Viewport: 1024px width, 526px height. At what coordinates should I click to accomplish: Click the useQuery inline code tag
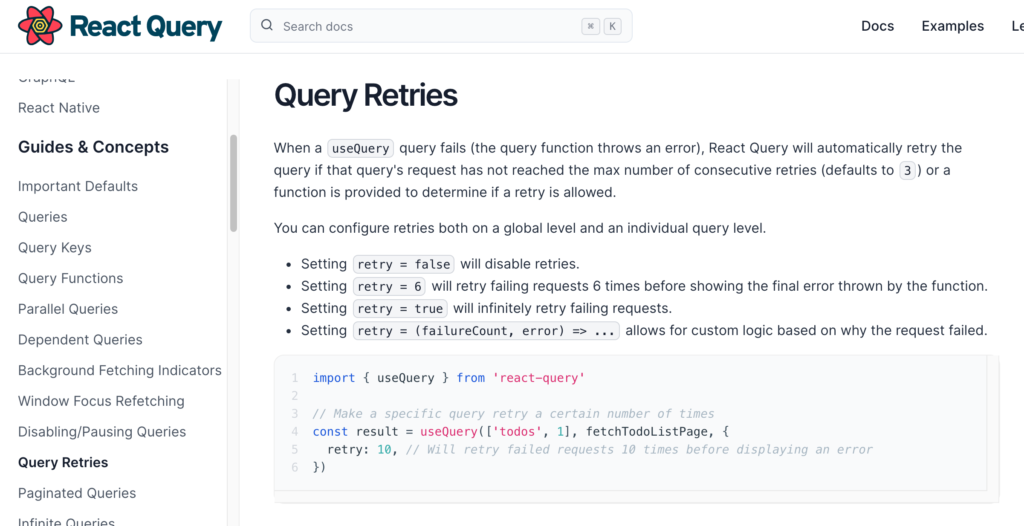click(360, 148)
